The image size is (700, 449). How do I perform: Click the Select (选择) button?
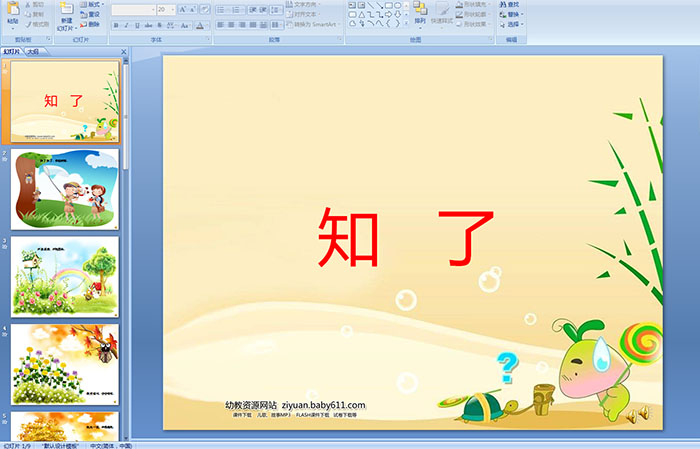tap(511, 24)
